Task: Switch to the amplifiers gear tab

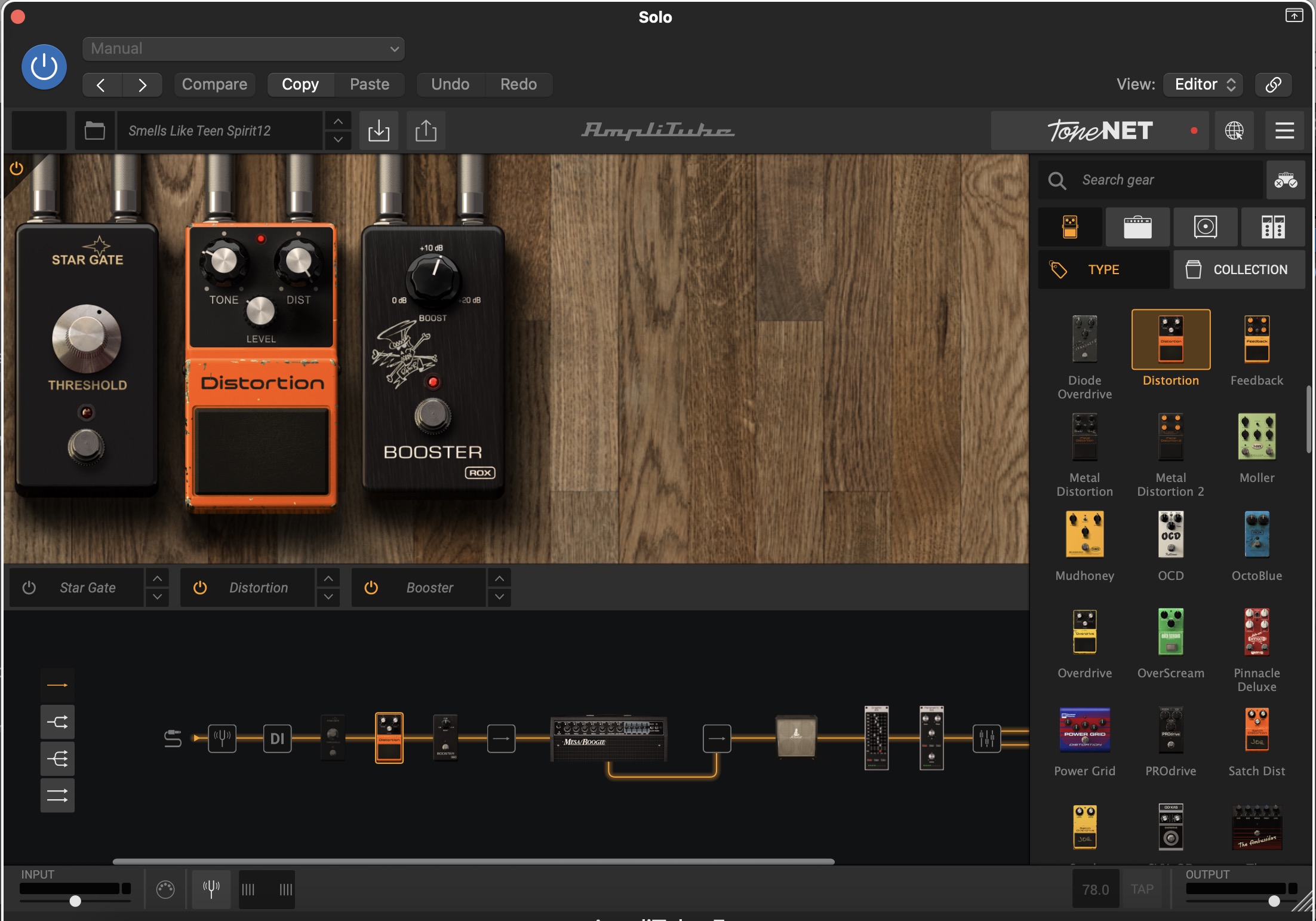Action: pos(1137,227)
